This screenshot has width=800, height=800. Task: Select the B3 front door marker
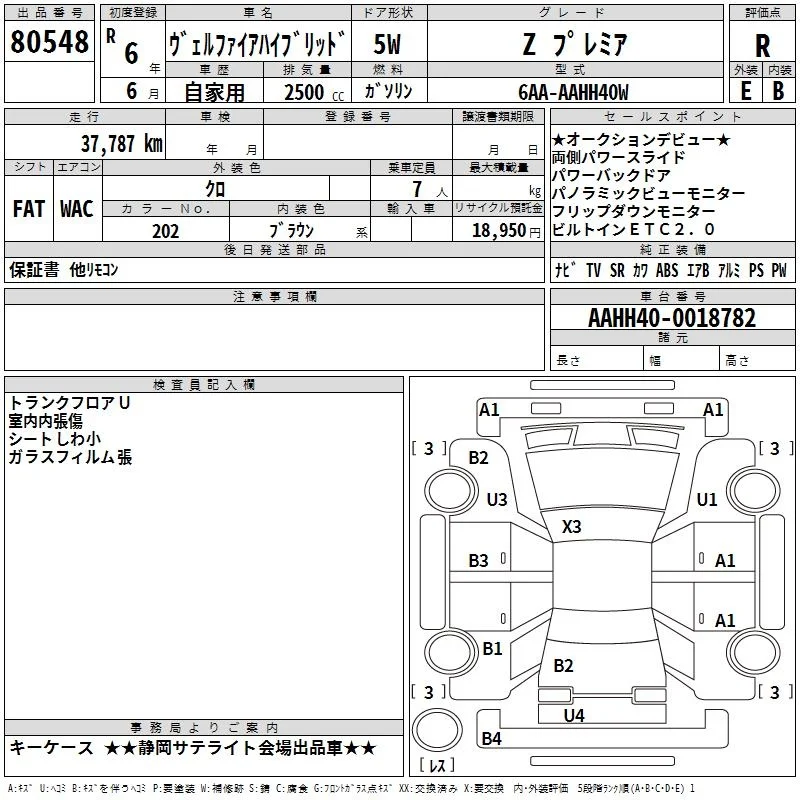[x=479, y=561]
